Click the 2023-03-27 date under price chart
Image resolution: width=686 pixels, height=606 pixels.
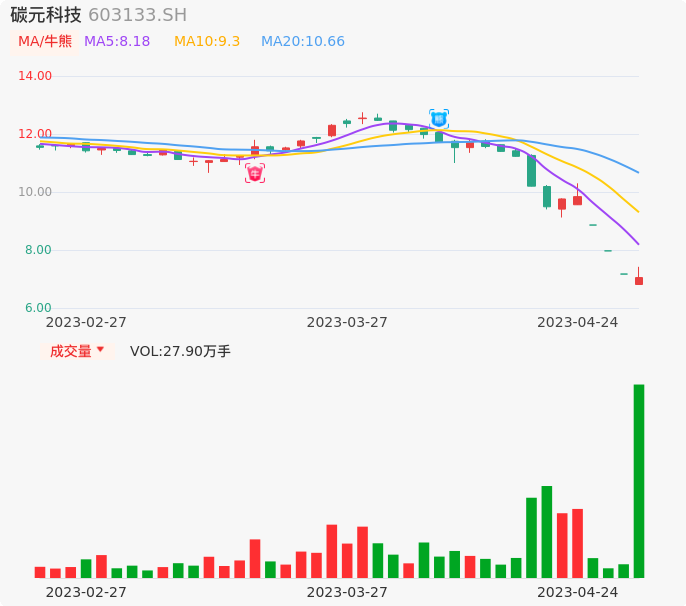tap(347, 322)
